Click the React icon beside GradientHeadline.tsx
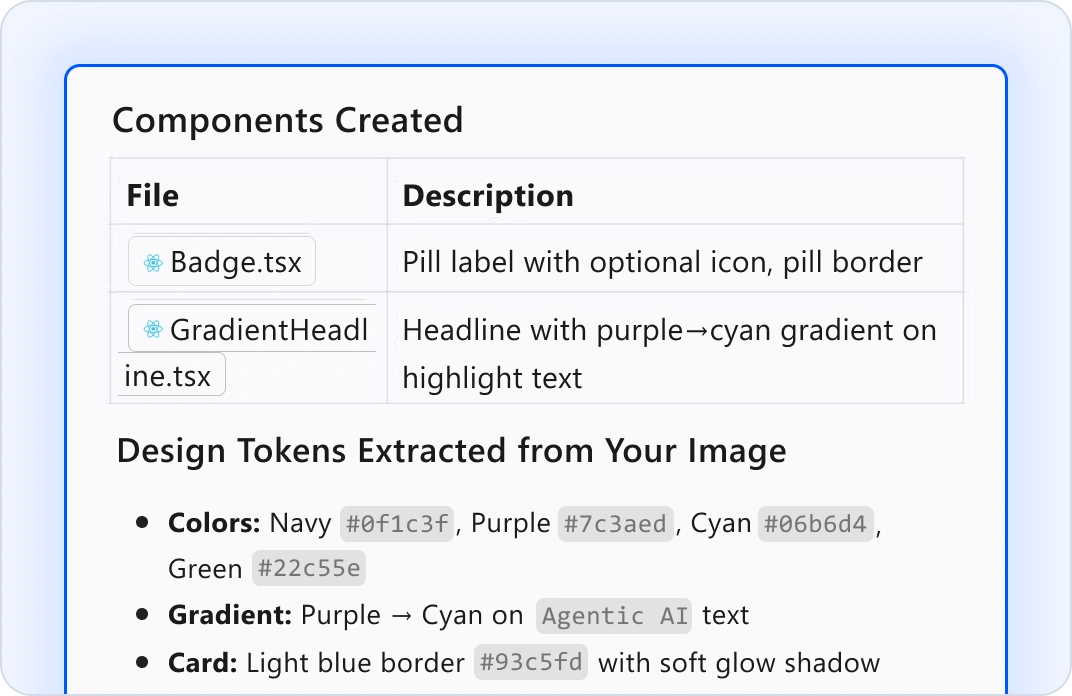The height and width of the screenshot is (696, 1072). (153, 329)
